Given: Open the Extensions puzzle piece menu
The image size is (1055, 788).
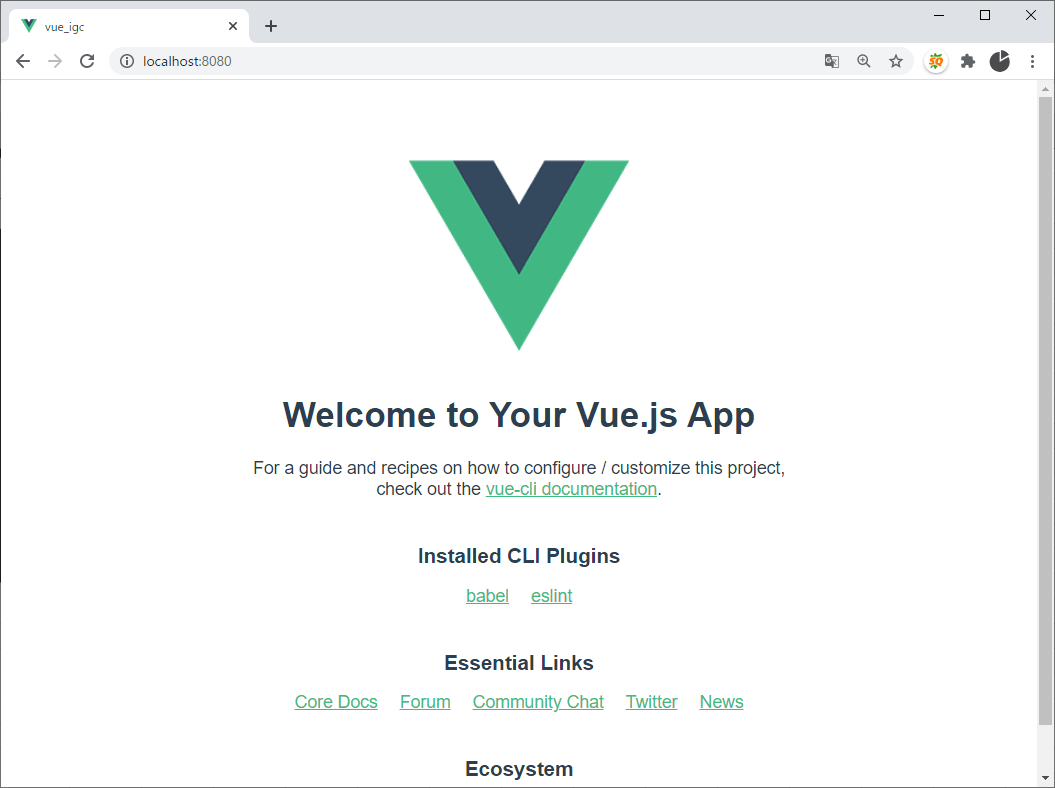Looking at the screenshot, I should click(x=968, y=61).
